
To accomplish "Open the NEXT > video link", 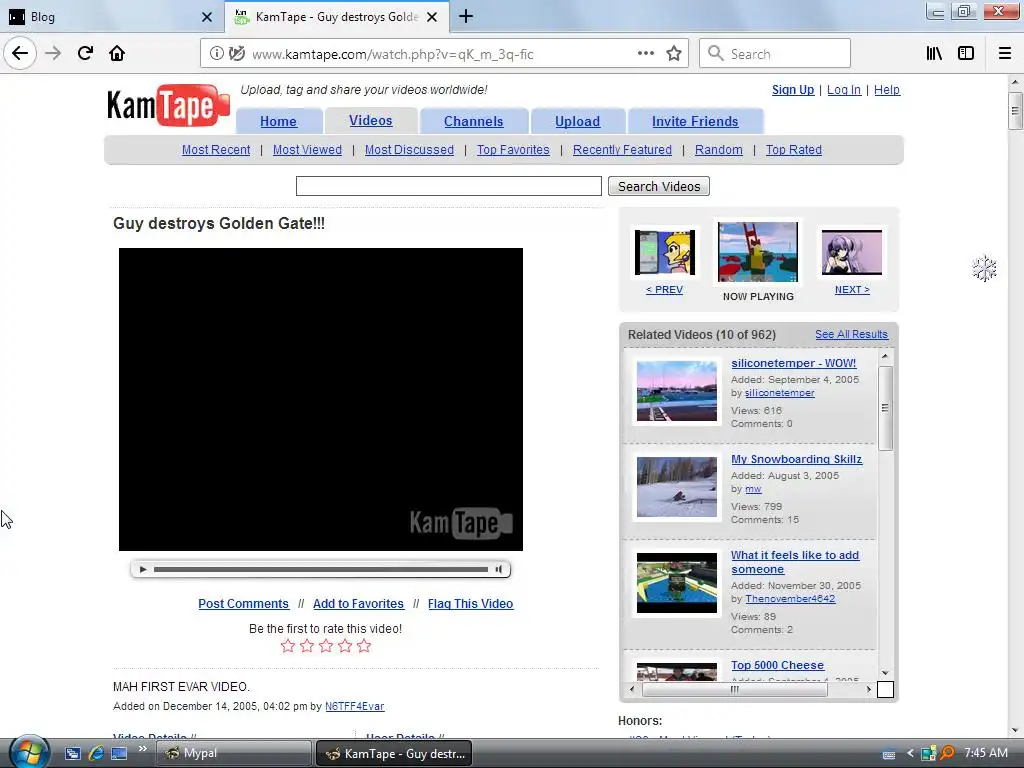I will [x=852, y=289].
